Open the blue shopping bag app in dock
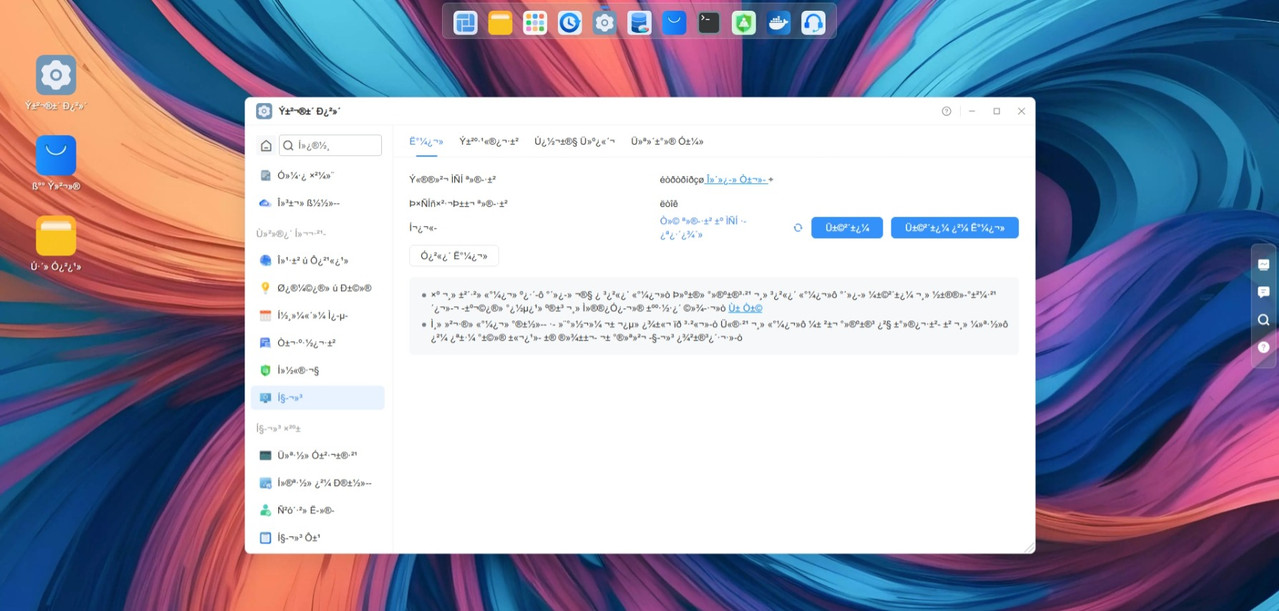 pyautogui.click(x=674, y=22)
